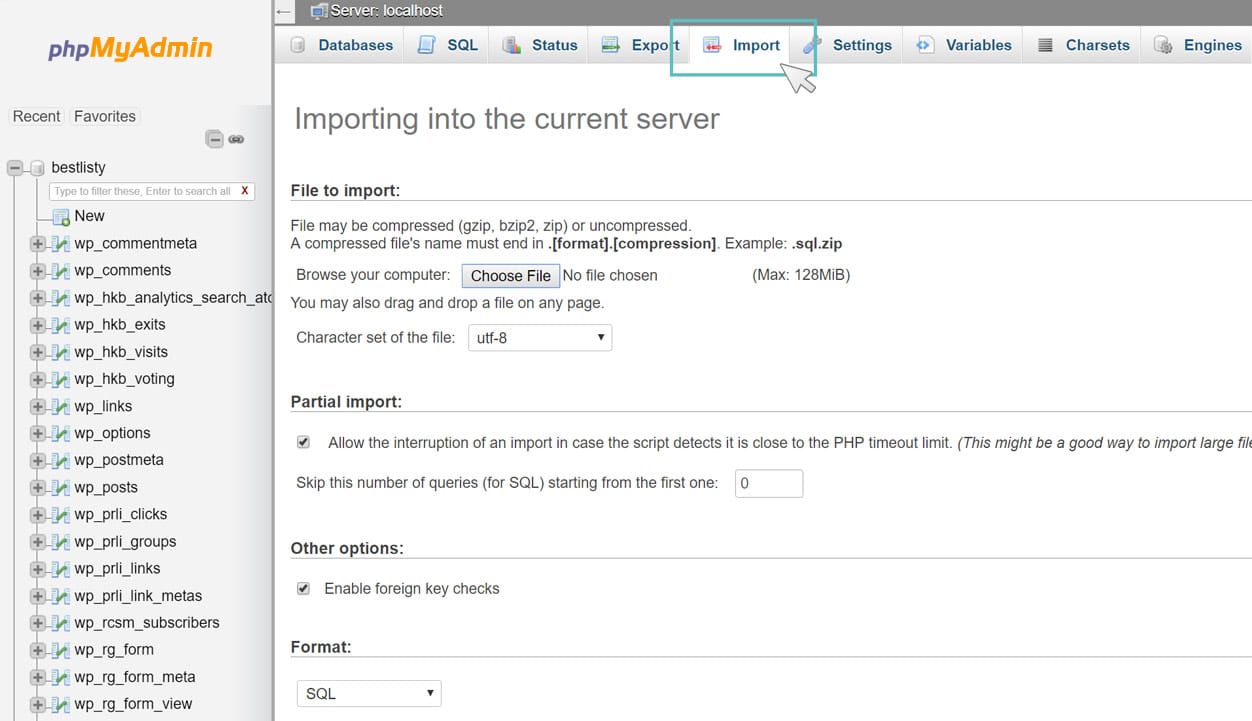Click the skip queries number field
The image size is (1252, 721).
769,483
